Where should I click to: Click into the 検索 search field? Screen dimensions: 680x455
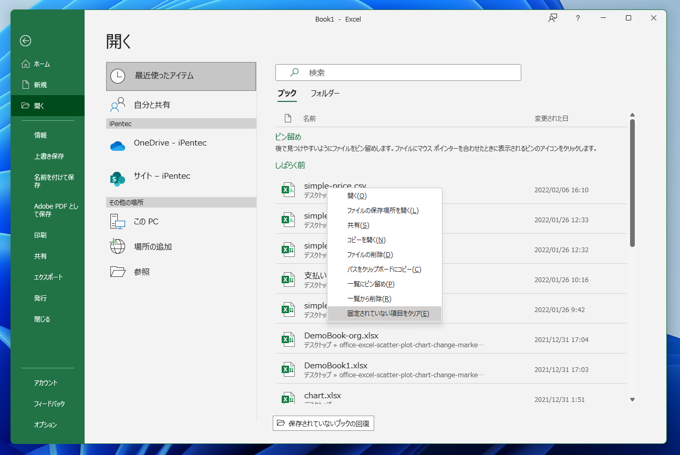[x=398, y=72]
